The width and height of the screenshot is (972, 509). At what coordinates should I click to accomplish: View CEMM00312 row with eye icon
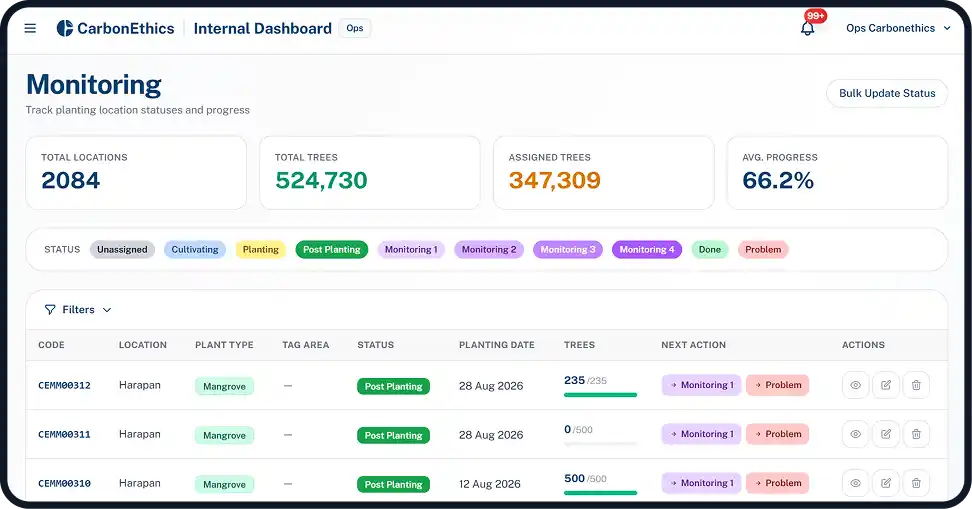point(855,385)
